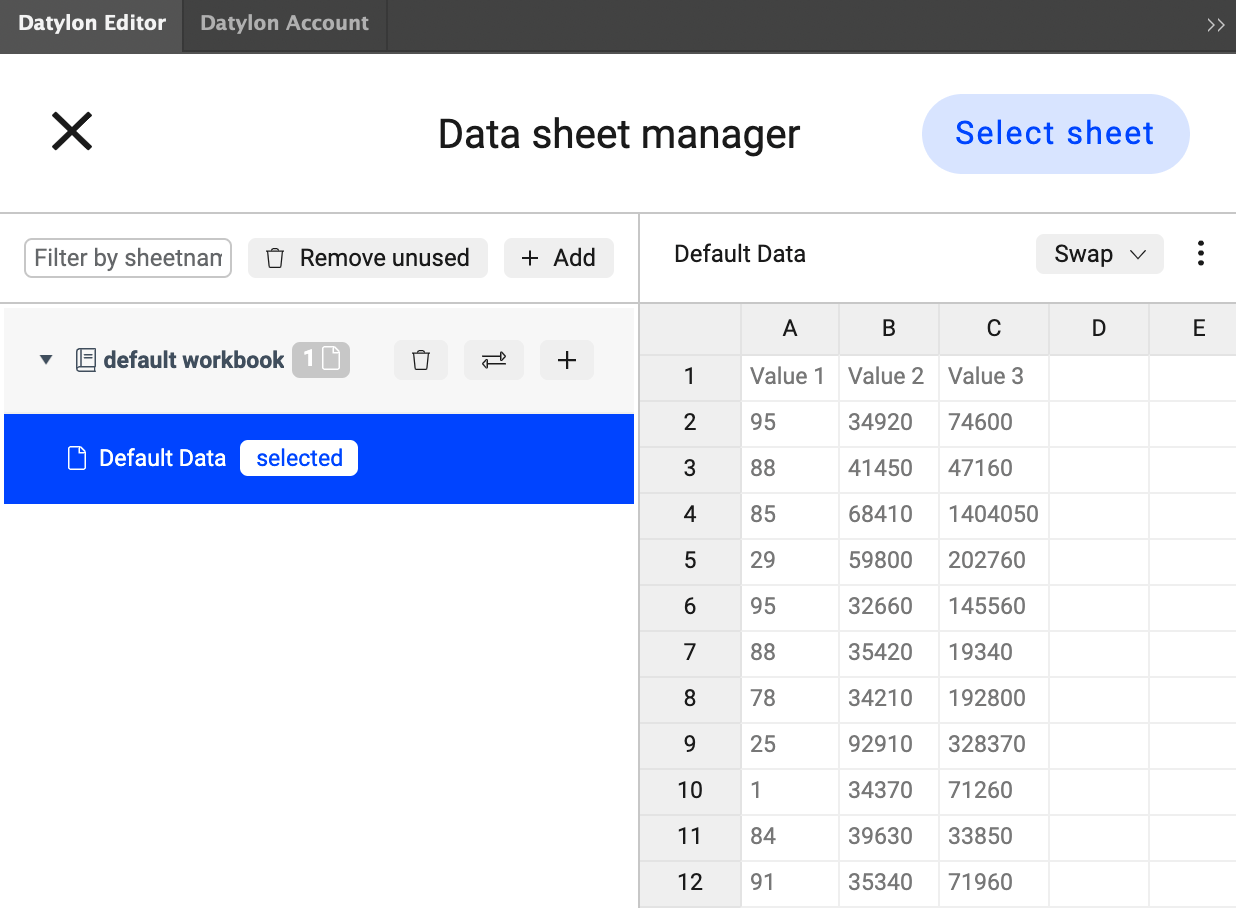
Task: Click the sheet count badge on default workbook
Action: [x=321, y=360]
